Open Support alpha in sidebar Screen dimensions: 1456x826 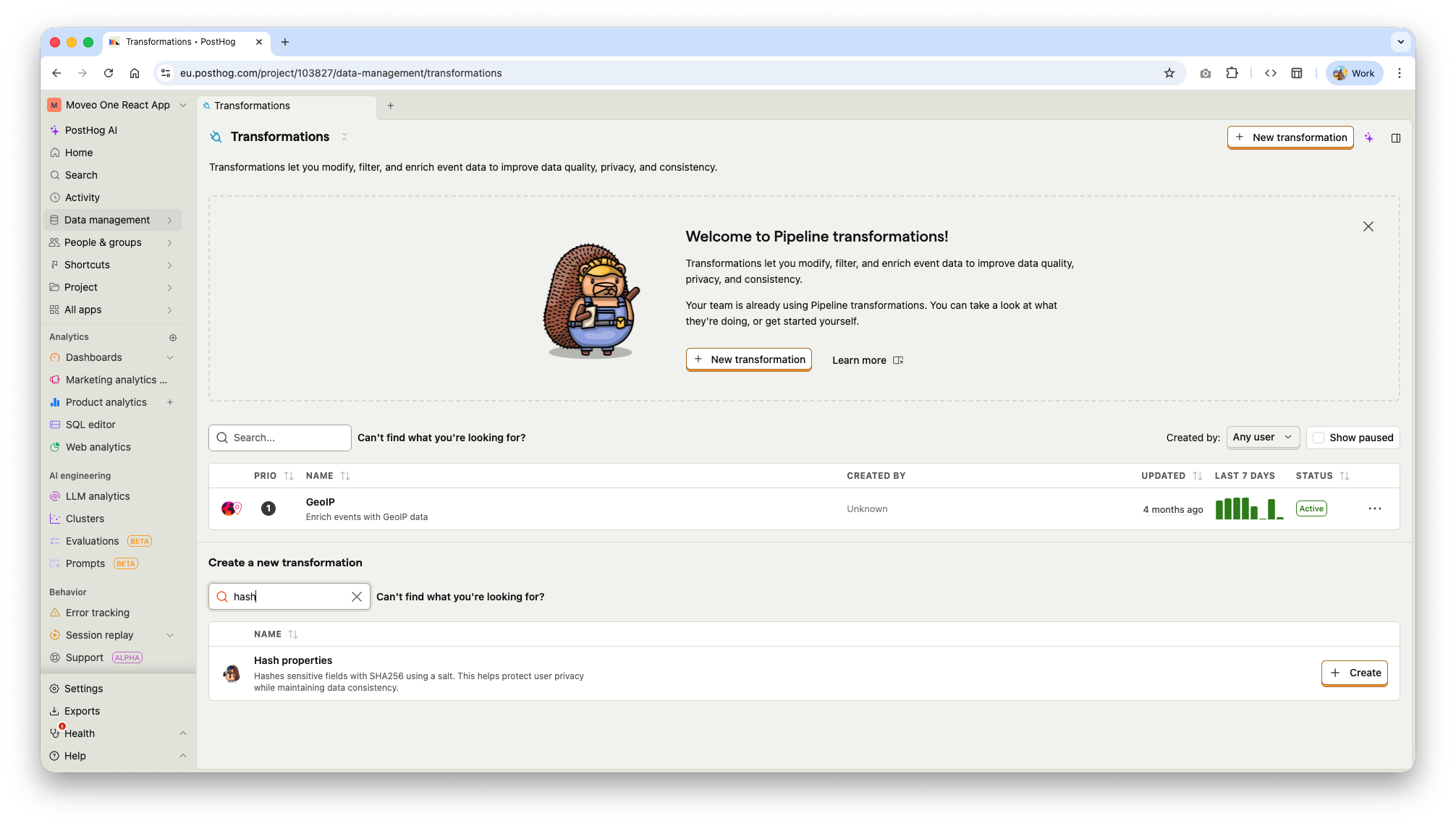(x=96, y=657)
